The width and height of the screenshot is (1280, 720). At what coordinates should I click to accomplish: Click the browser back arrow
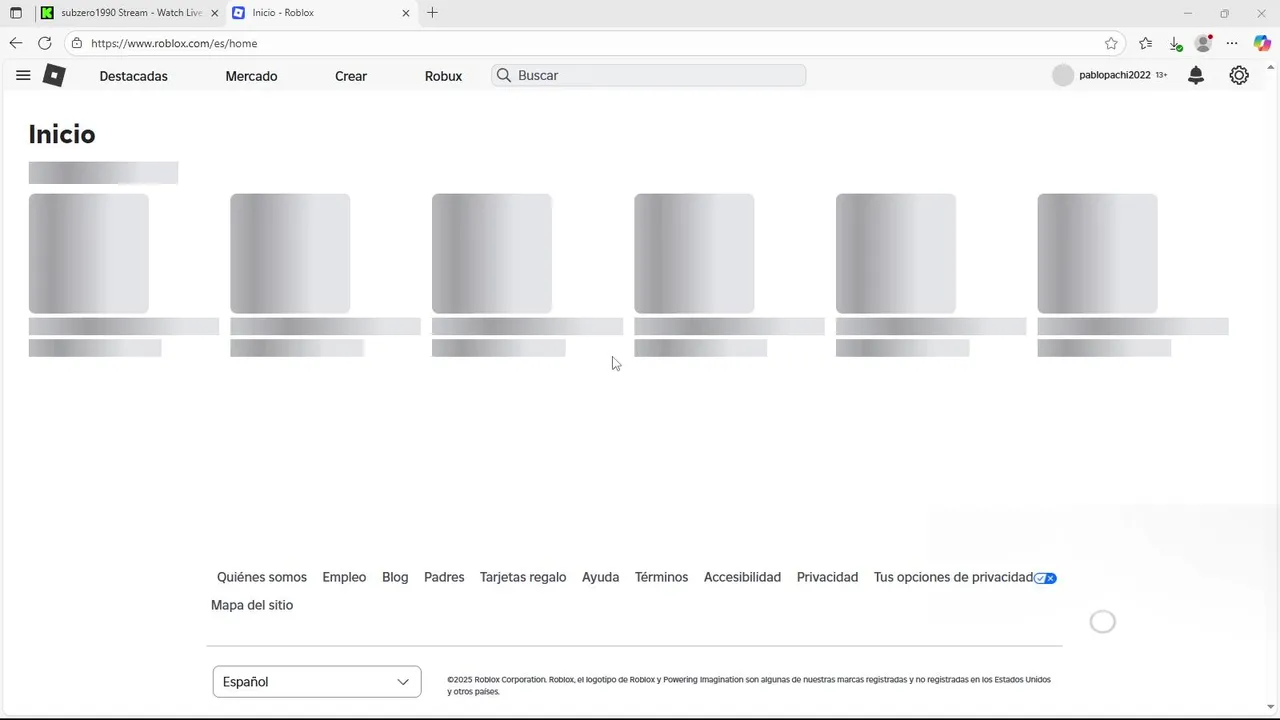pos(15,43)
